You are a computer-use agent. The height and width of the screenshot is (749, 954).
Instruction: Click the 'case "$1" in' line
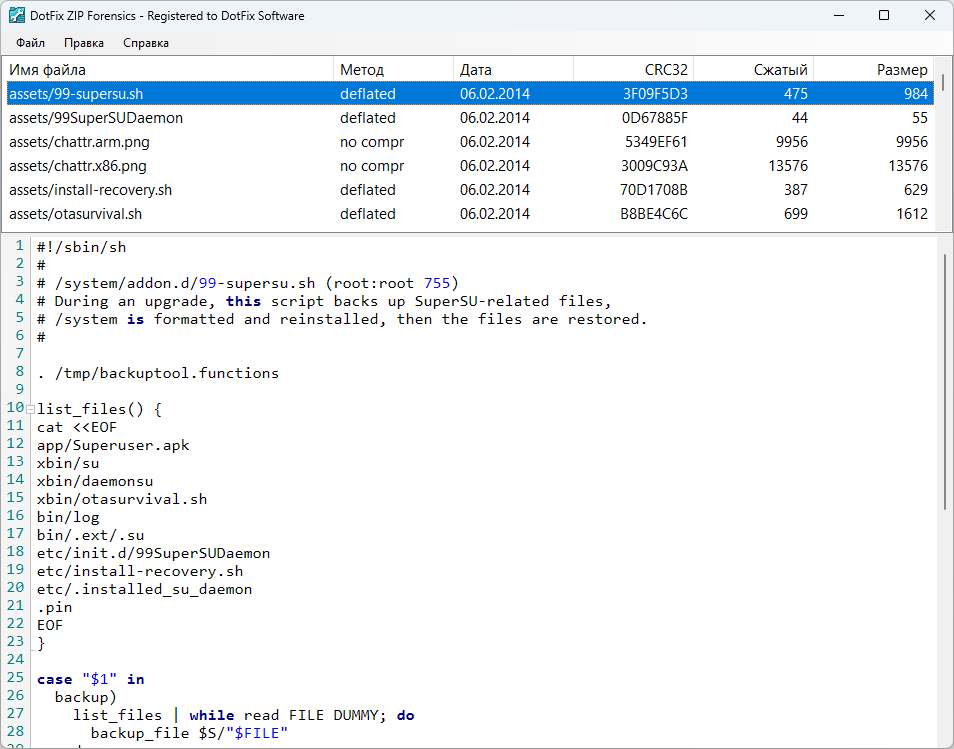91,679
